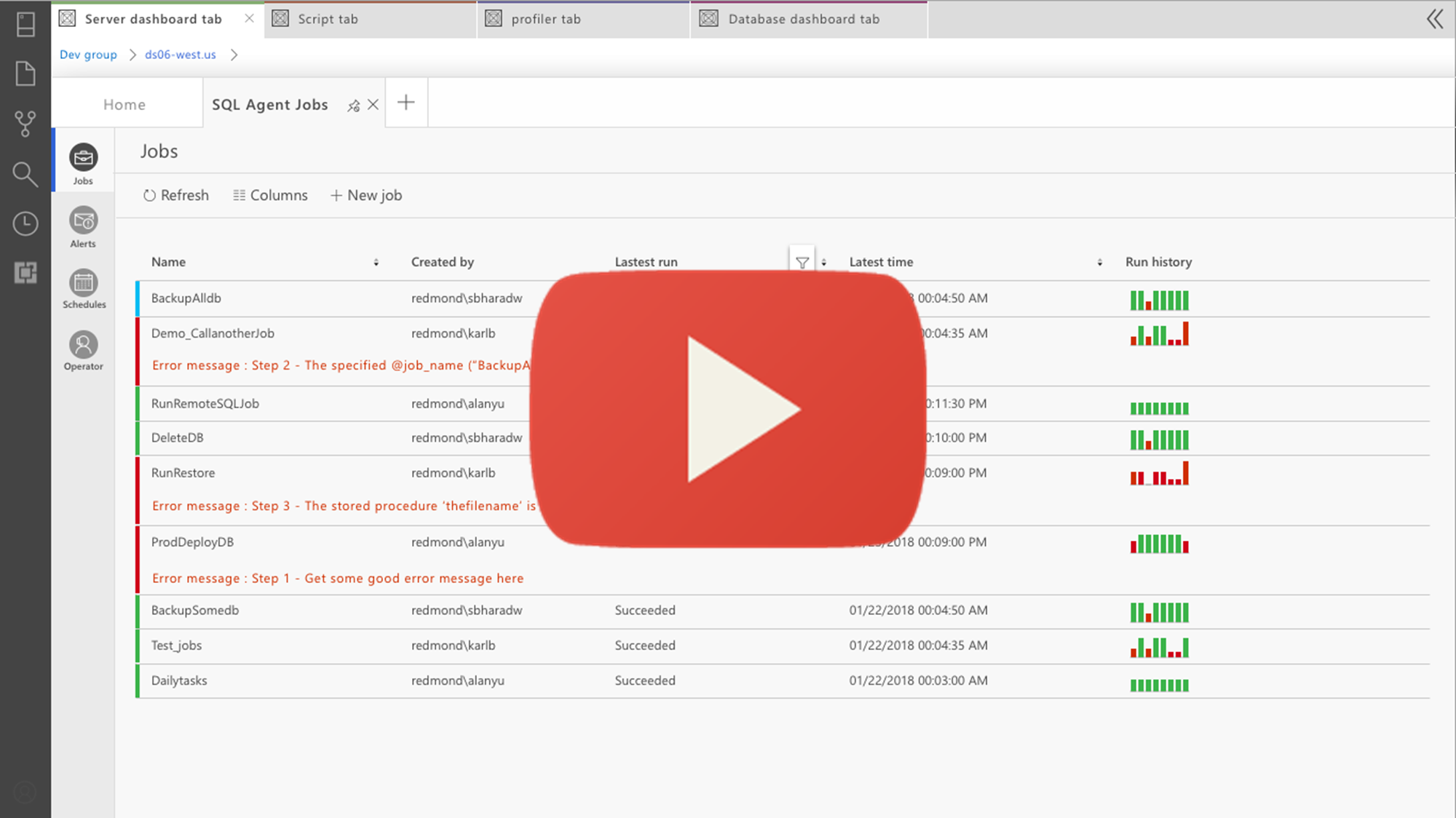Open the Explorer file icon in activity bar

point(25,74)
